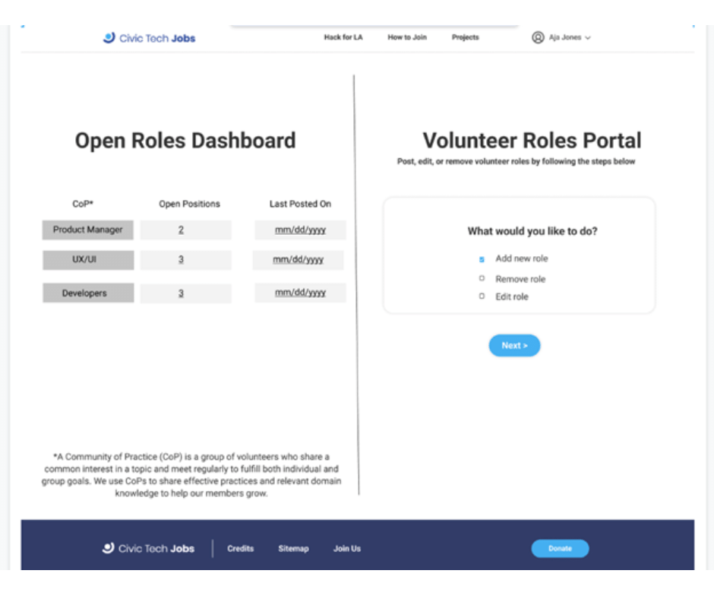Viewport: 714px width, 598px height.
Task: Click the Donate button in footer
Action: (560, 548)
